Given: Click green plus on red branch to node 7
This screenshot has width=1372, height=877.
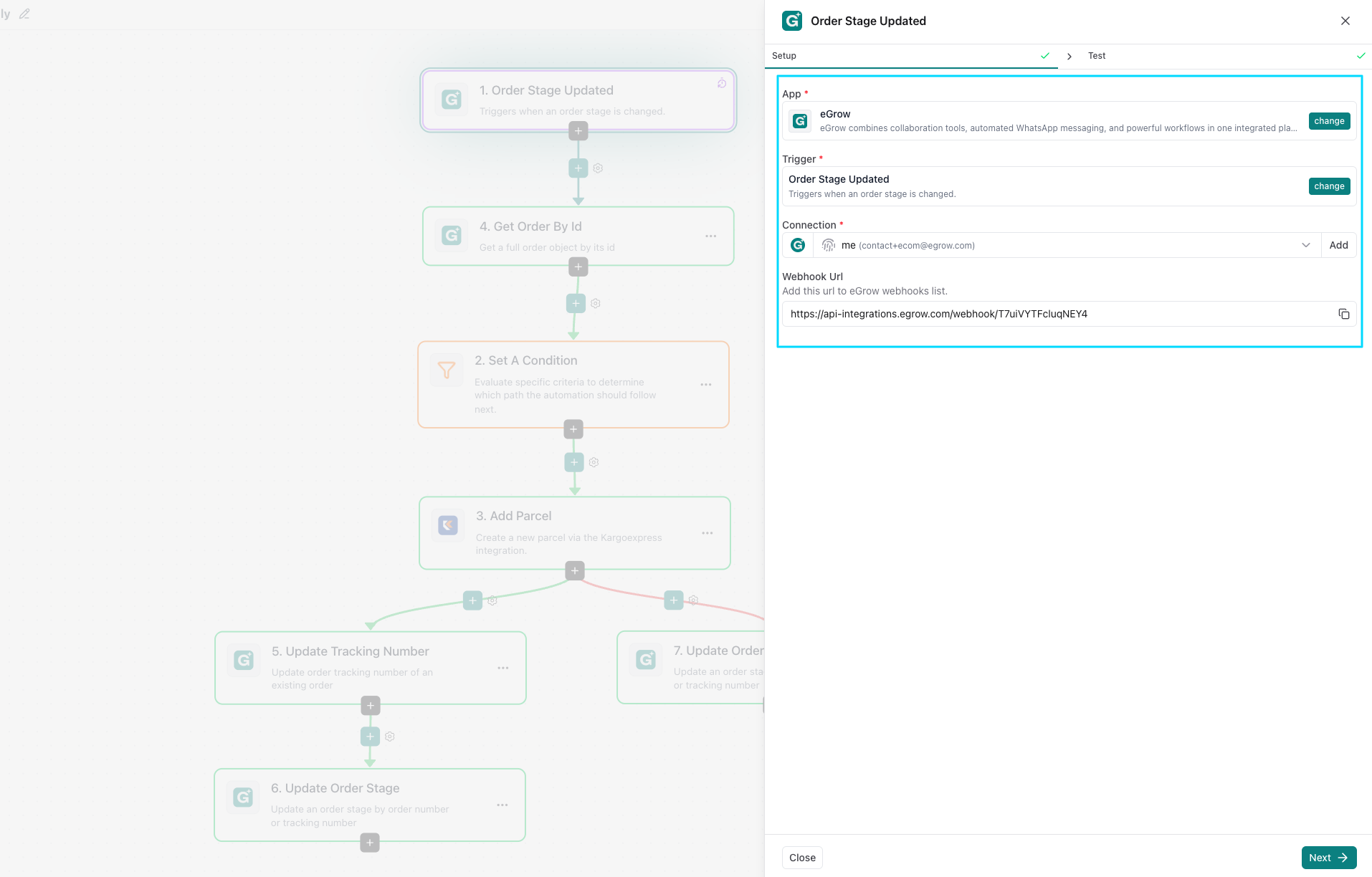Looking at the screenshot, I should pos(674,600).
